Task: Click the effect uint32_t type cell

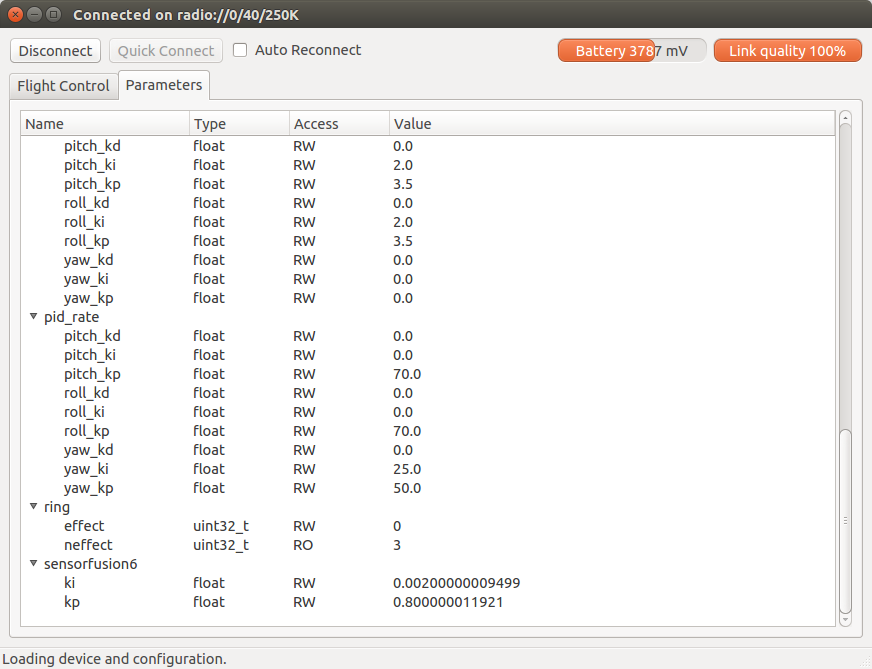Action: [221, 526]
